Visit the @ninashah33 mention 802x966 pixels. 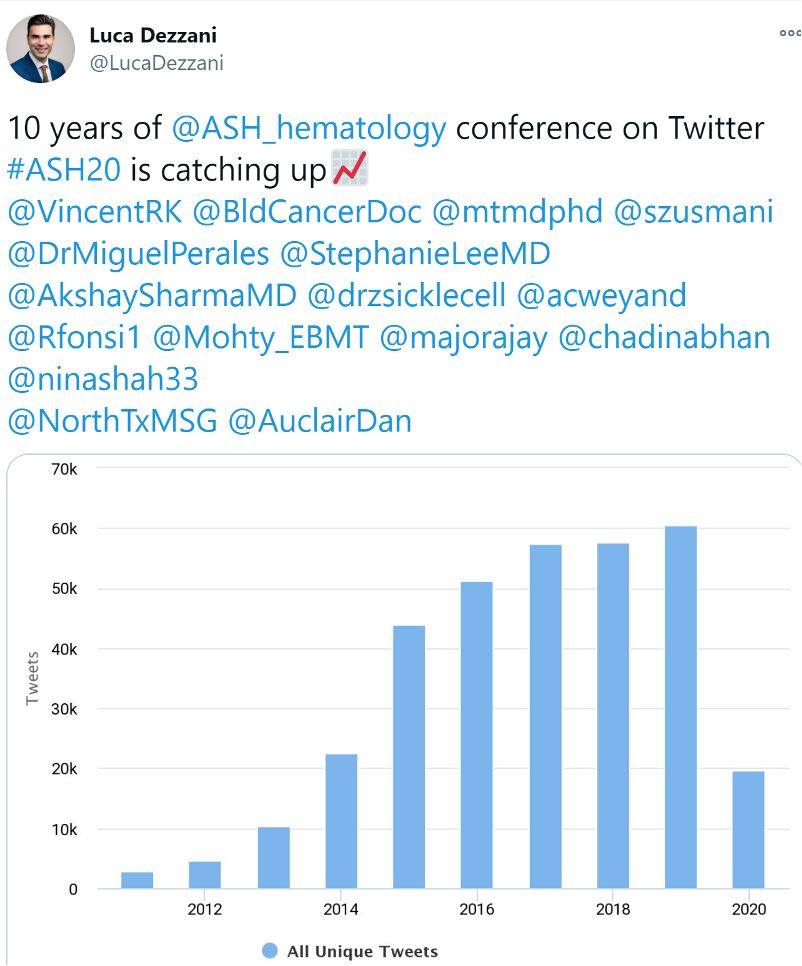coord(103,379)
